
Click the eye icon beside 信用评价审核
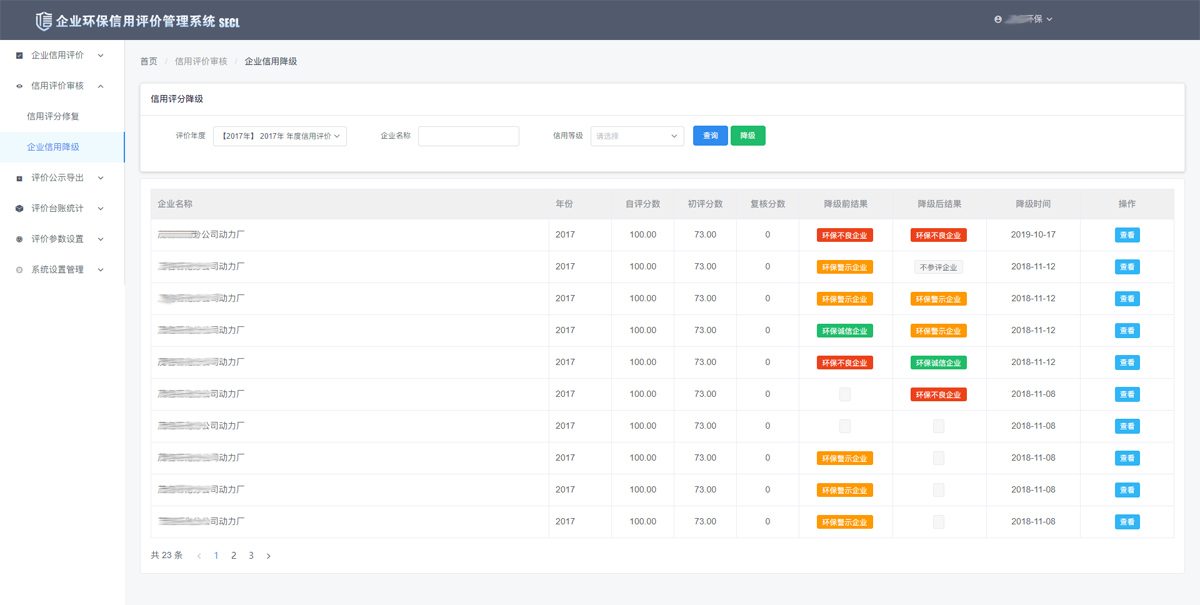(x=19, y=86)
